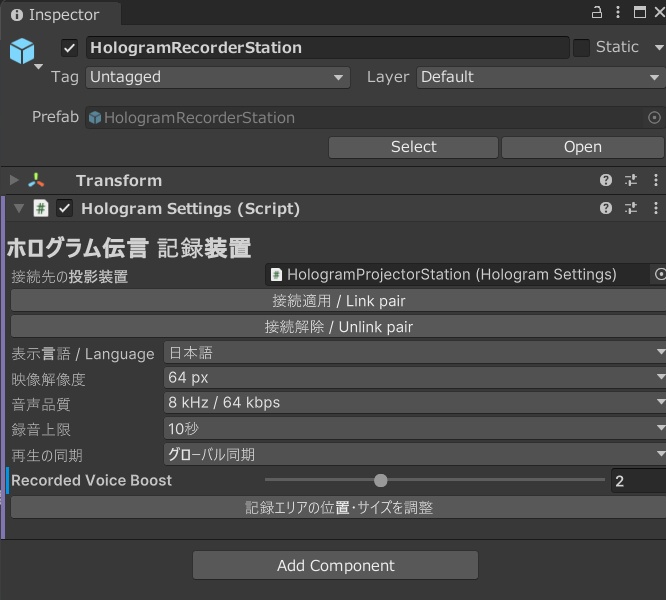Open the Tag dropdown showing Untagged
Viewport: 666px width, 600px height.
tap(218, 77)
